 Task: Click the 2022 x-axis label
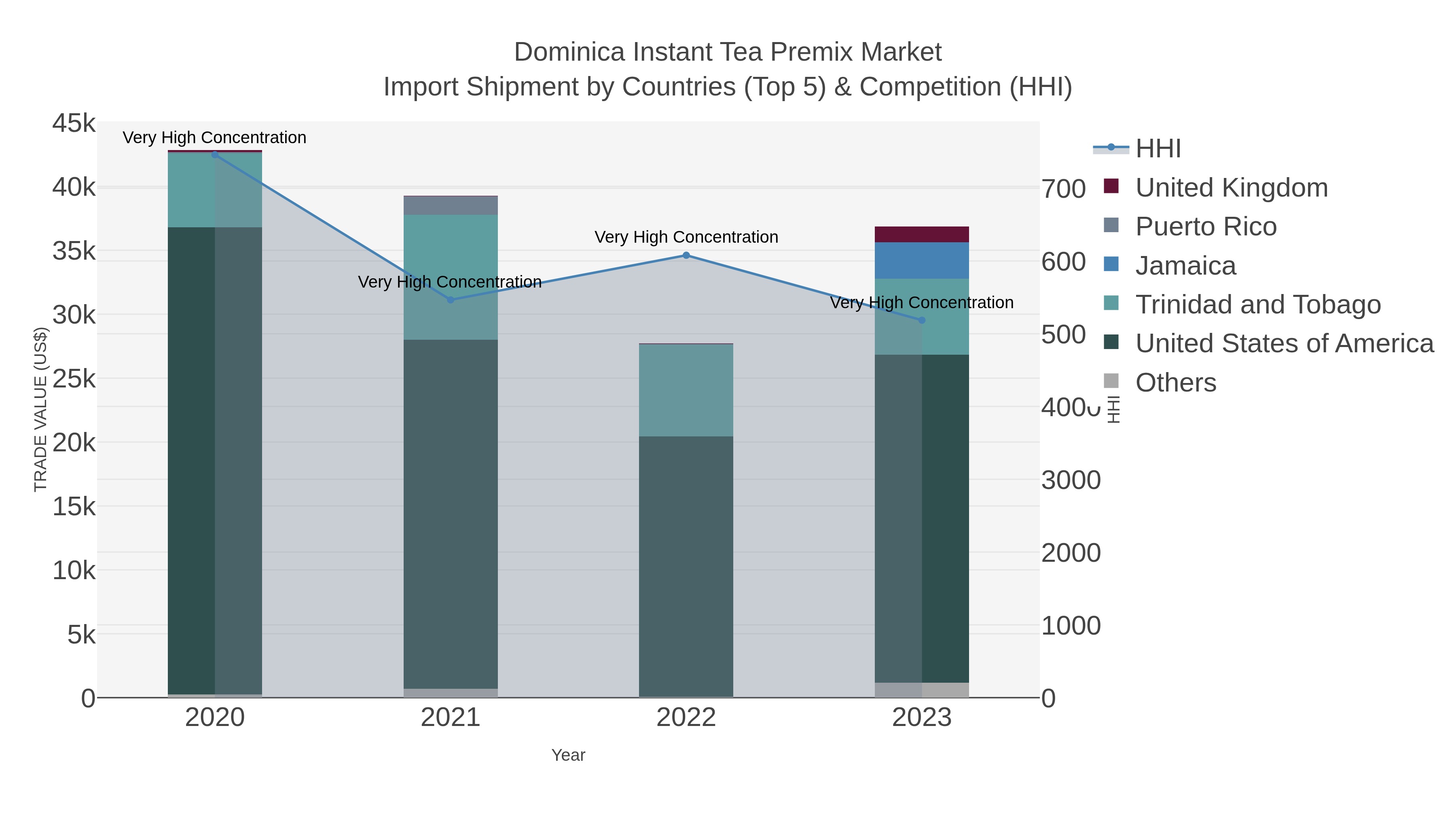686,718
